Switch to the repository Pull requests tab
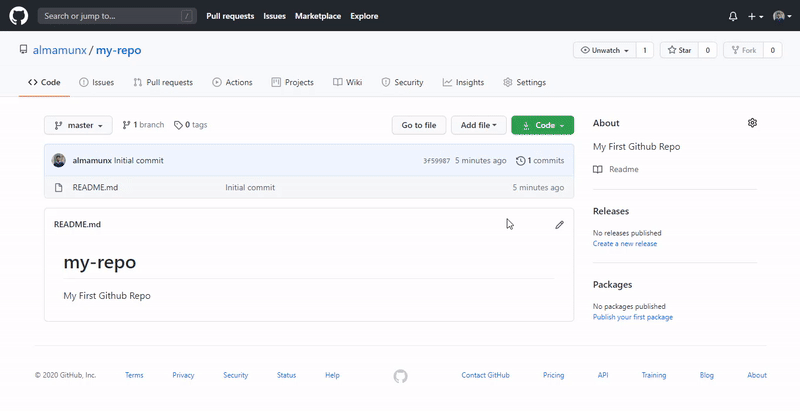 point(163,82)
